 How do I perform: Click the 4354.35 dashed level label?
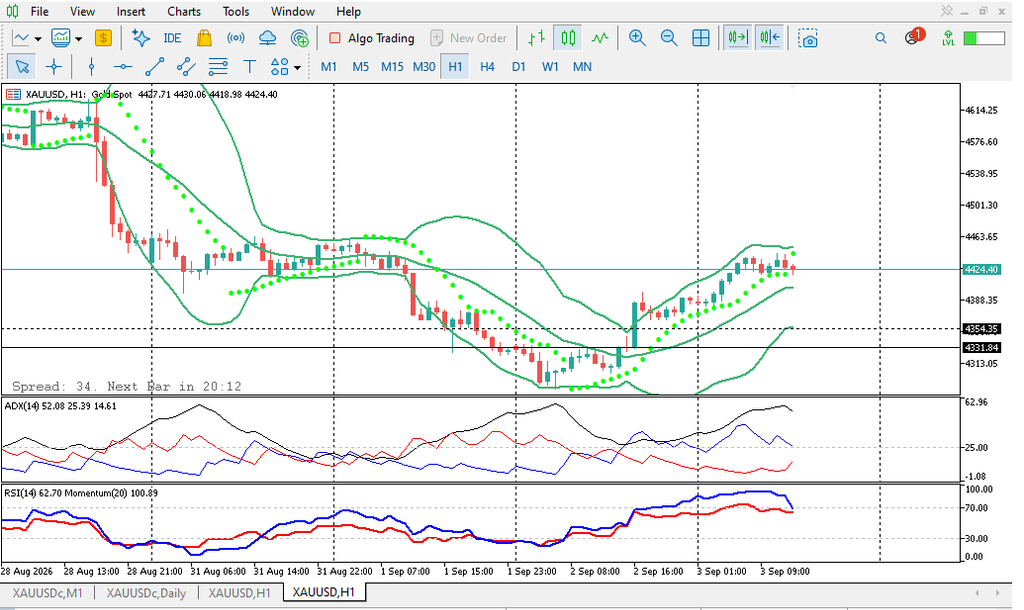982,329
